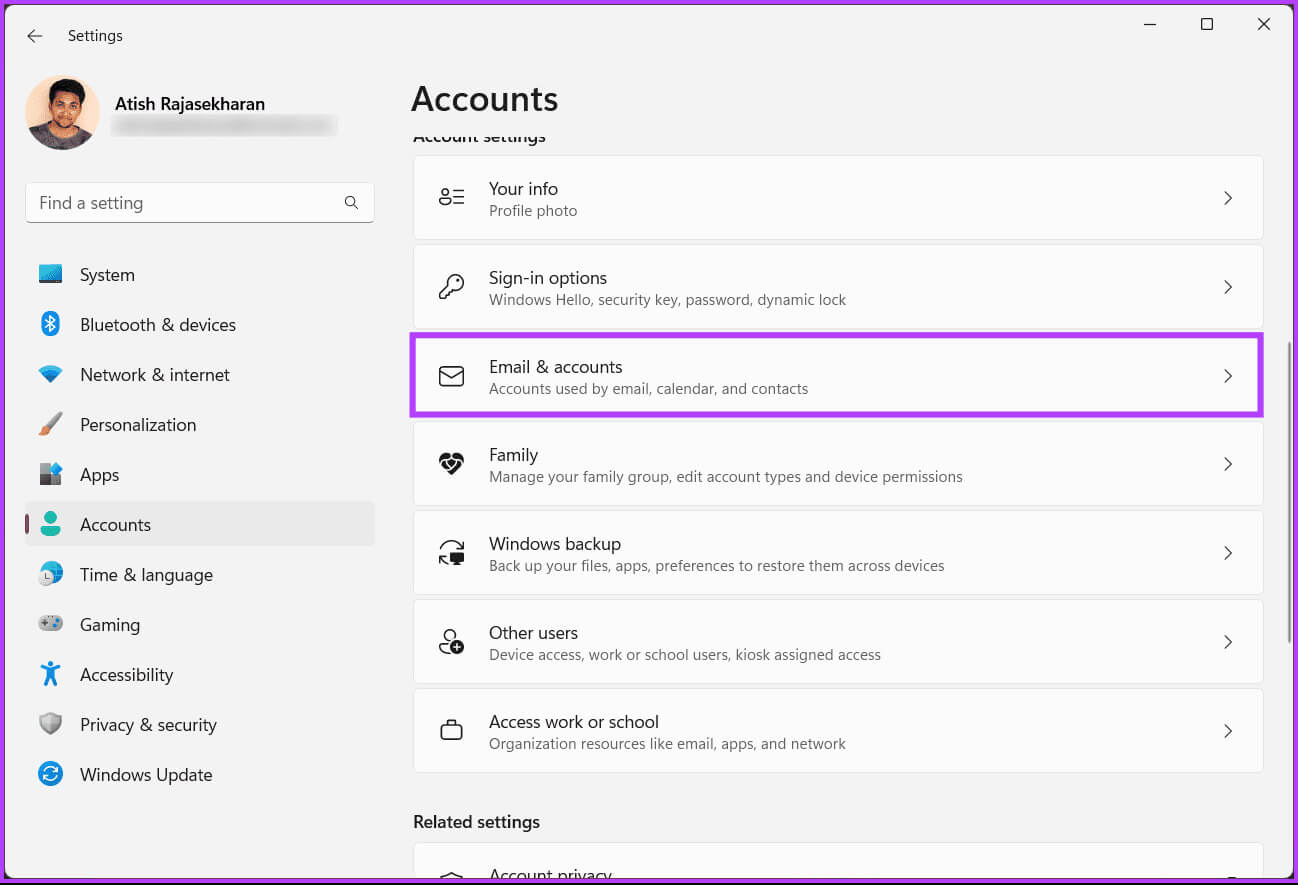Close the Settings window
Screen dimensions: 1298x885
(x=1264, y=25)
